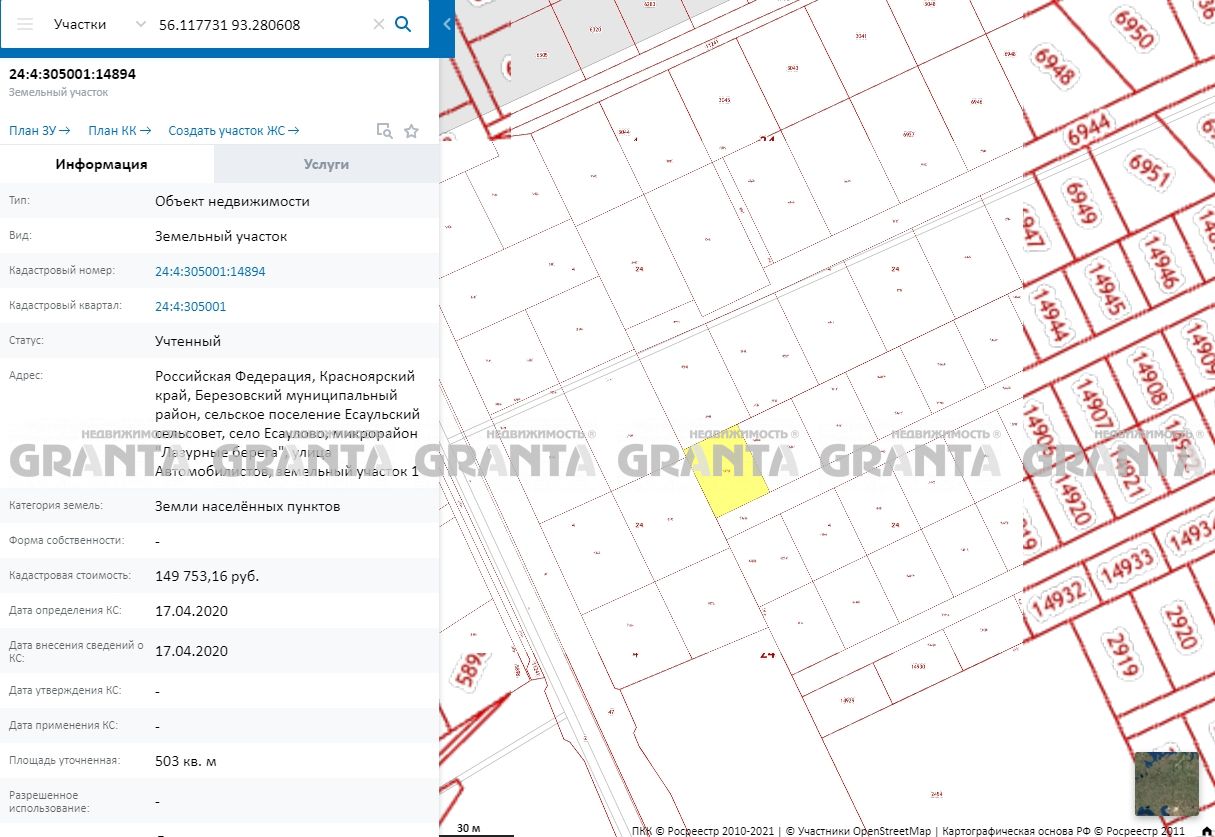Open cadastral quarter link 24:4:305001
This screenshot has width=1215, height=837.
tap(190, 306)
